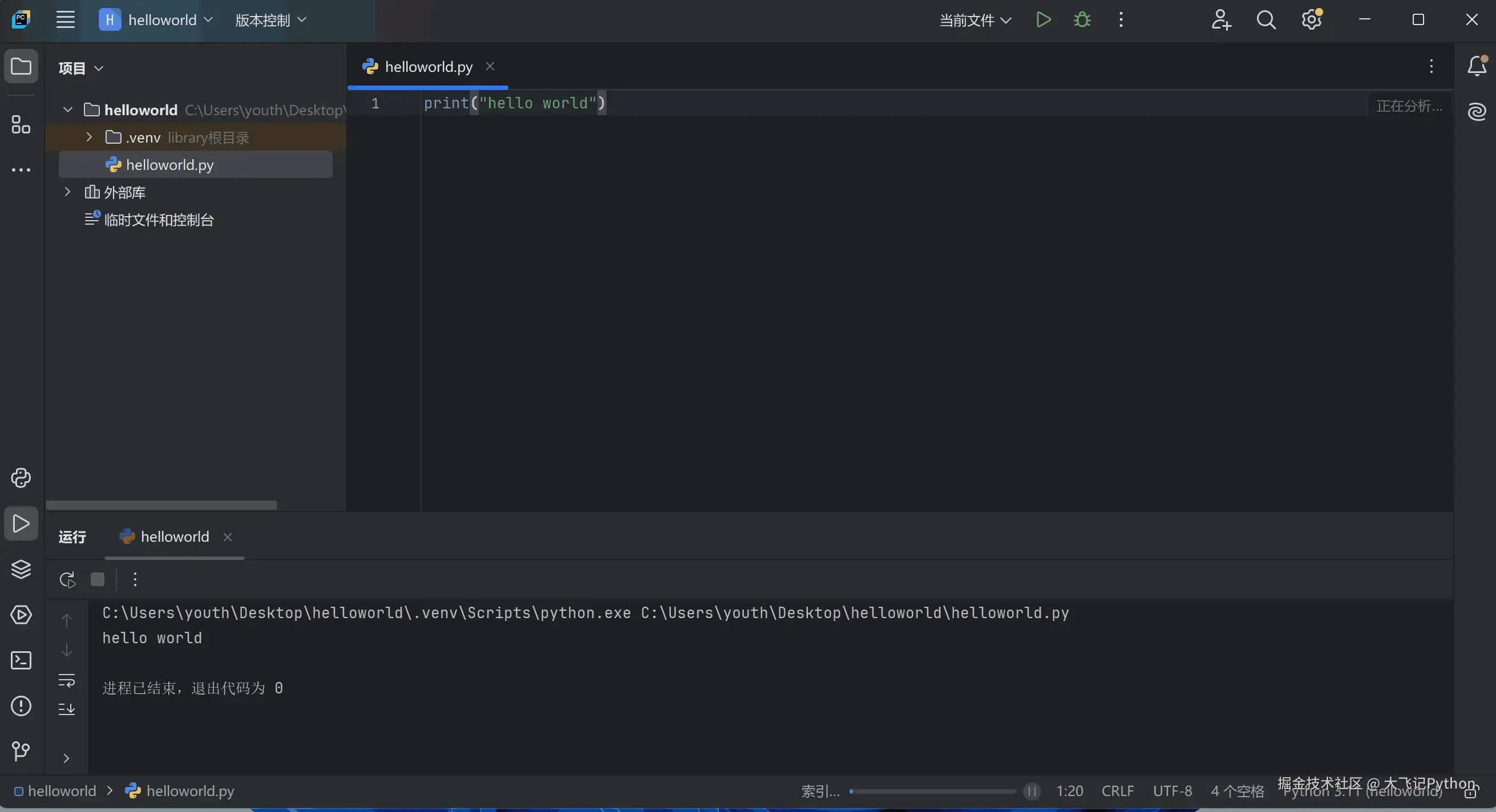Screen dimensions: 1496x812
Task: Open the Terminal tool window
Action: (x=21, y=660)
